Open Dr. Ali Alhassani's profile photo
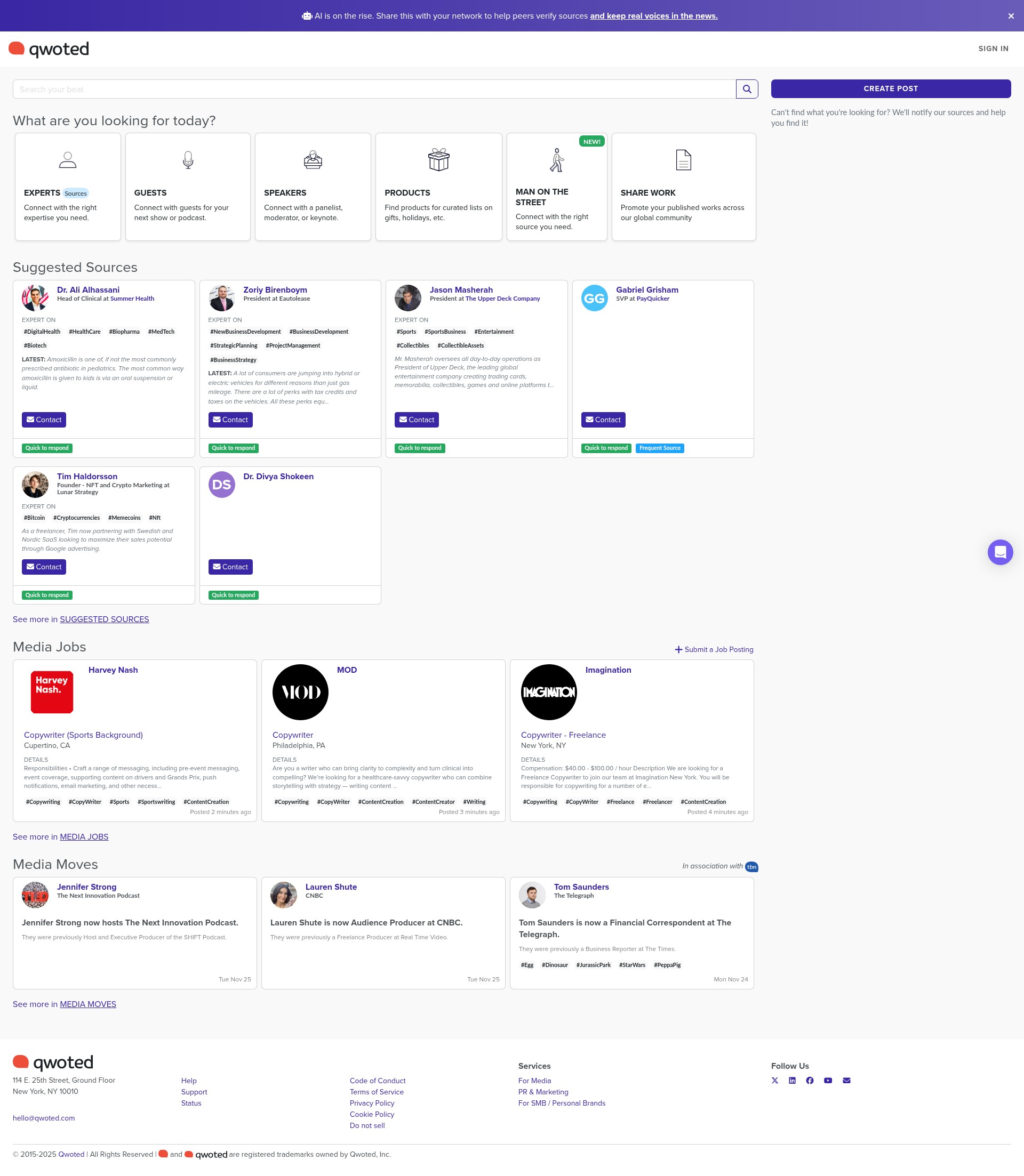The width and height of the screenshot is (1024, 1176). coord(35,298)
